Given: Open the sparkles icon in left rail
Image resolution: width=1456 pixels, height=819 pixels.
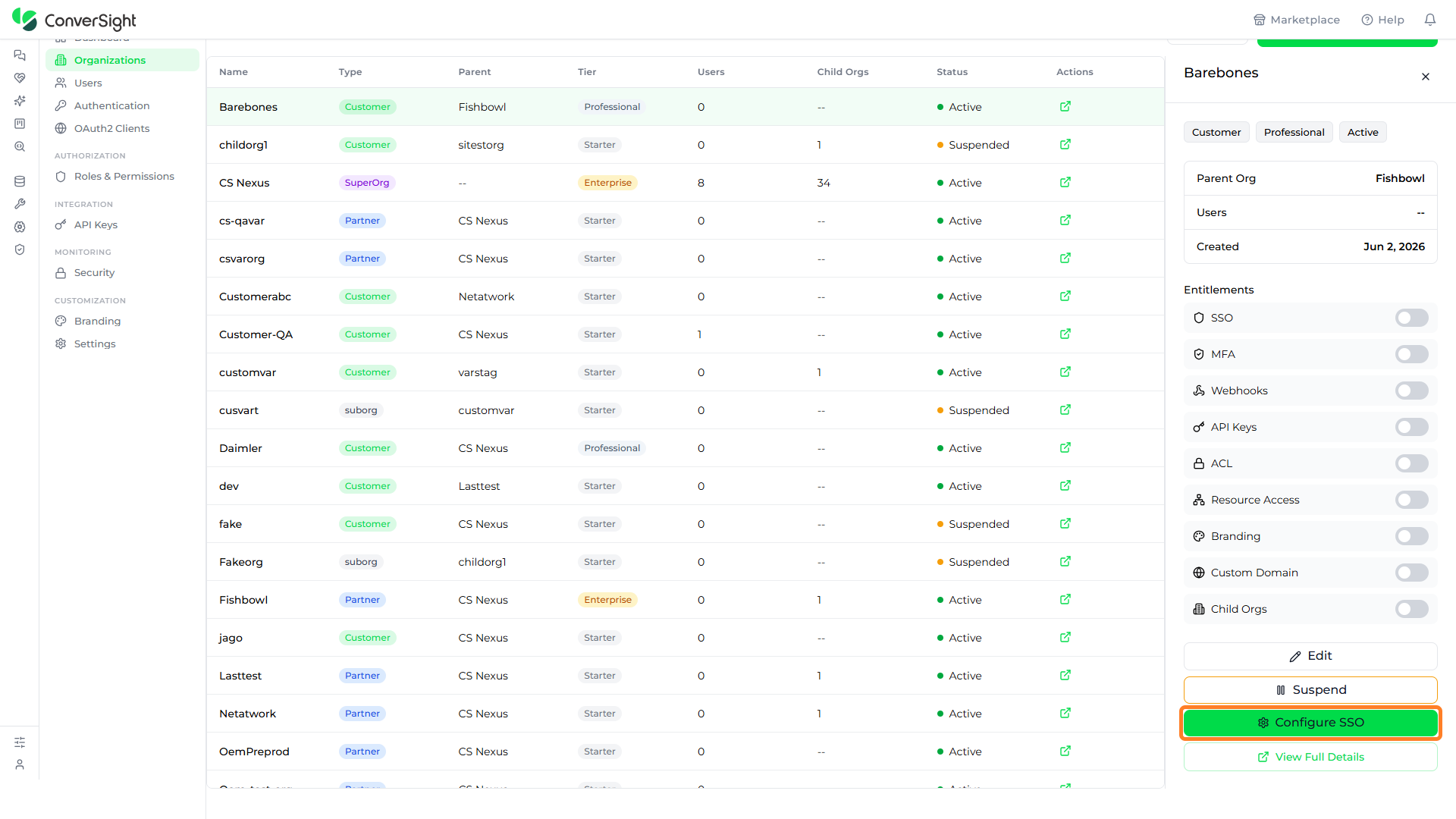Looking at the screenshot, I should click(20, 101).
